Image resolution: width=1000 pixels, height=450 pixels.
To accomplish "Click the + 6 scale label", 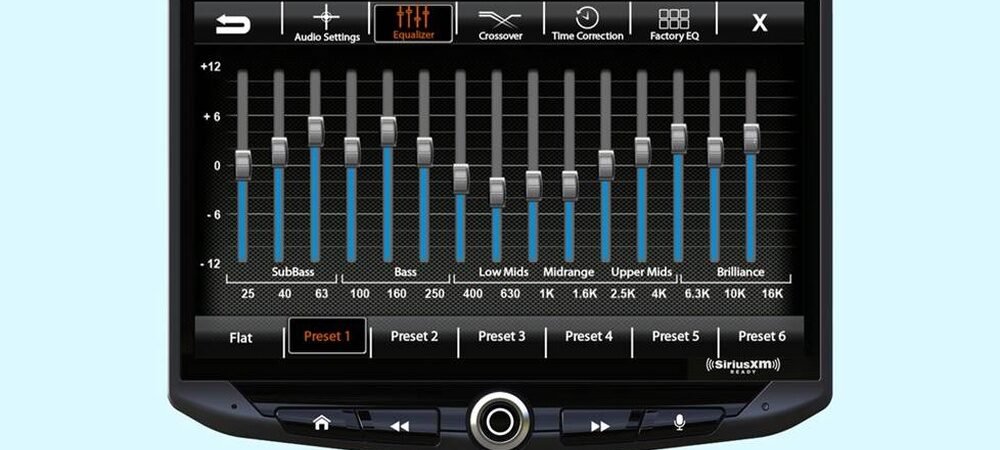I will pos(210,117).
